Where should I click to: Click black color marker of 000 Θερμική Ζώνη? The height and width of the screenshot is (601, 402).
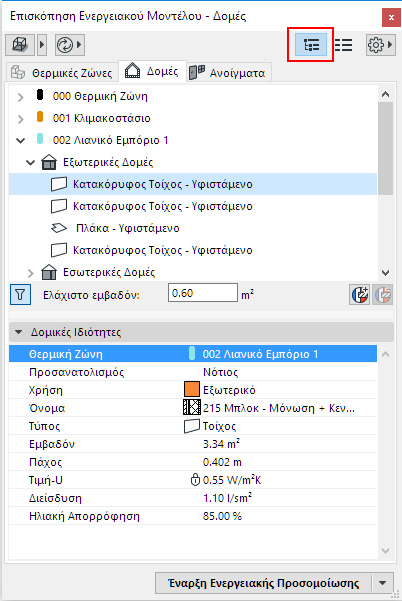pos(40,95)
